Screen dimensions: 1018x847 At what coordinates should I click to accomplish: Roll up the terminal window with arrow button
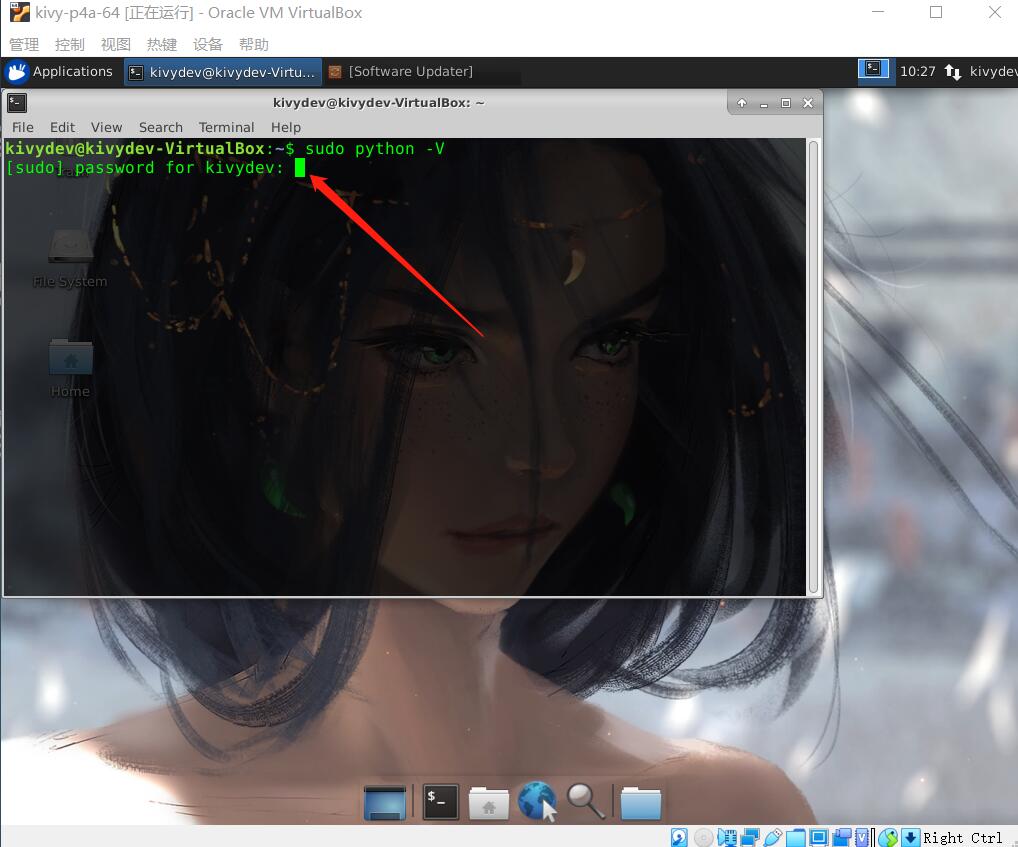click(x=741, y=103)
